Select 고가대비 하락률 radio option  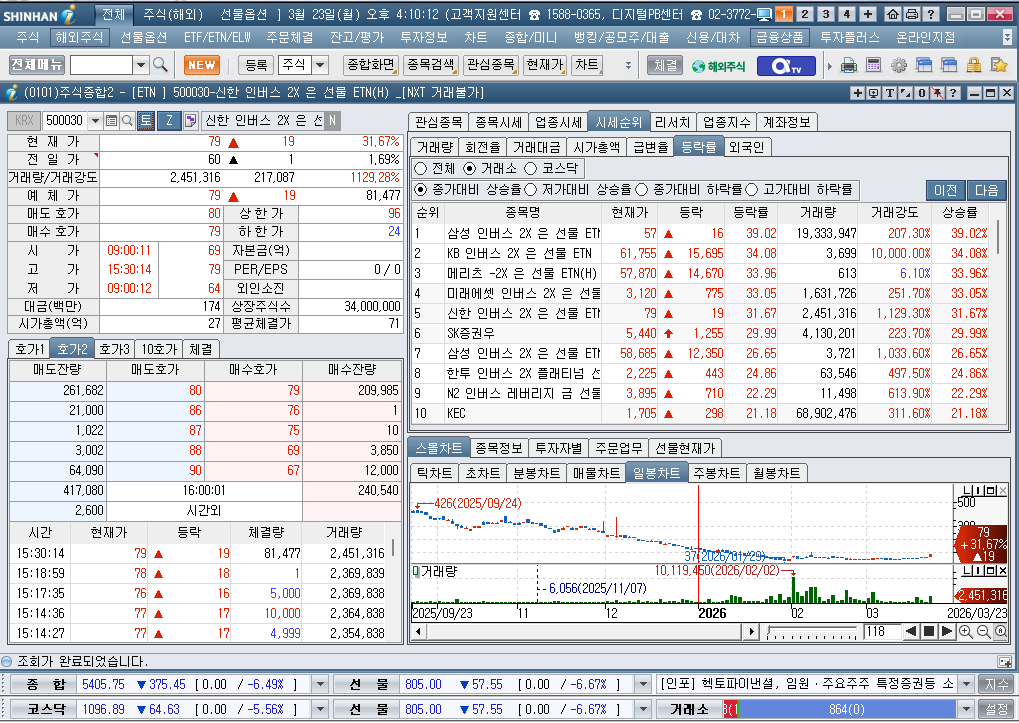coord(751,190)
